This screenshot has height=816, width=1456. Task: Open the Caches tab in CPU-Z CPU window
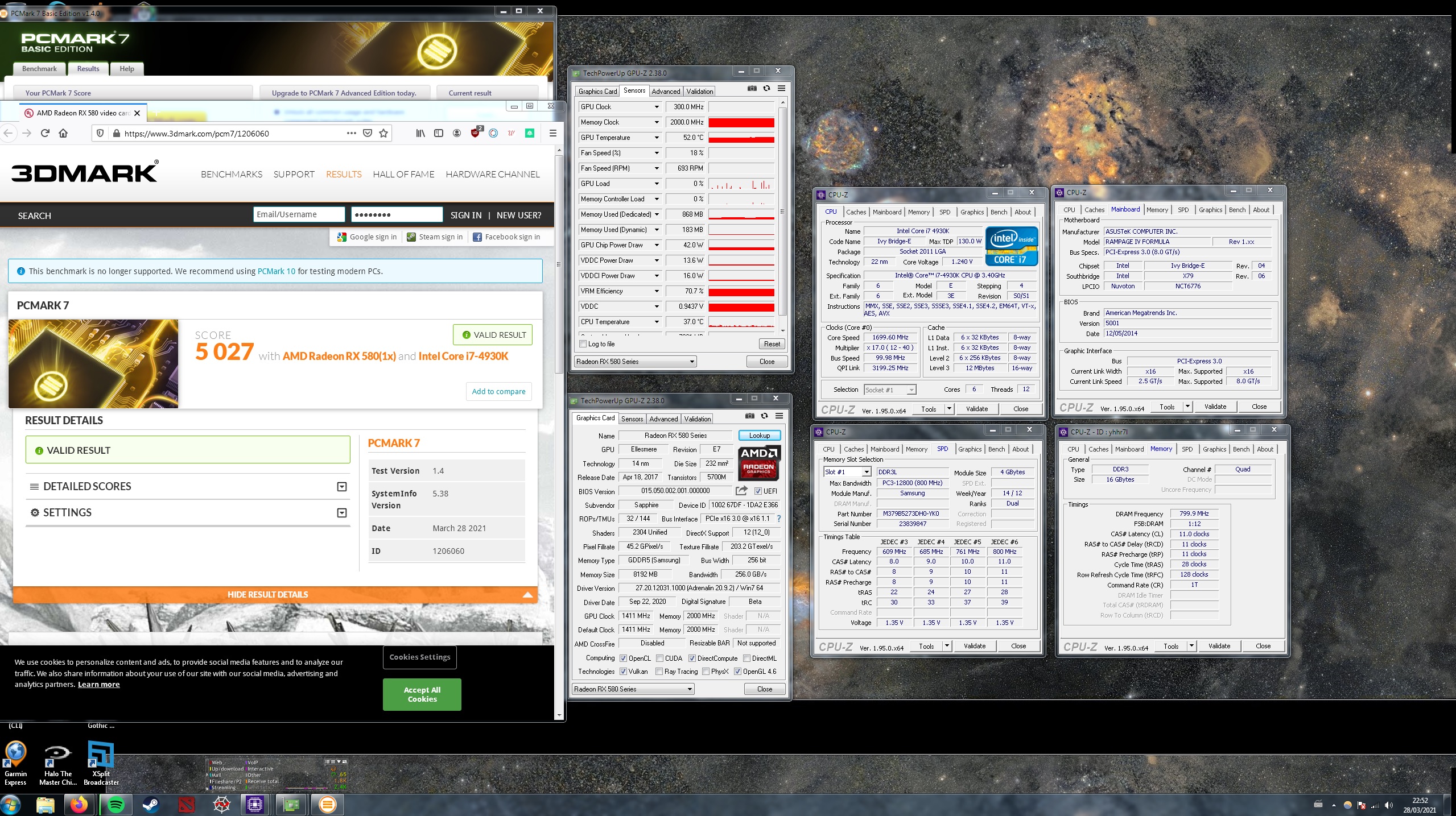point(856,212)
